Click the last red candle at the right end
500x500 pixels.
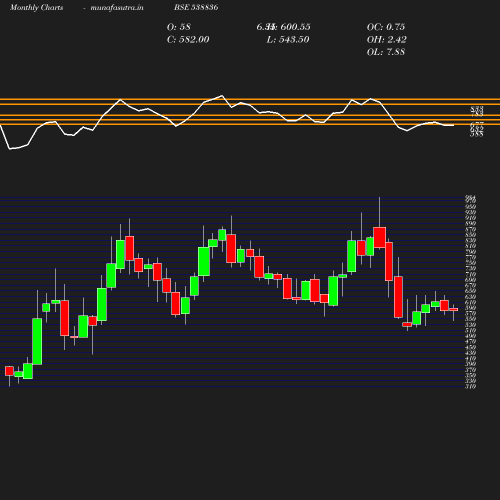454,309
